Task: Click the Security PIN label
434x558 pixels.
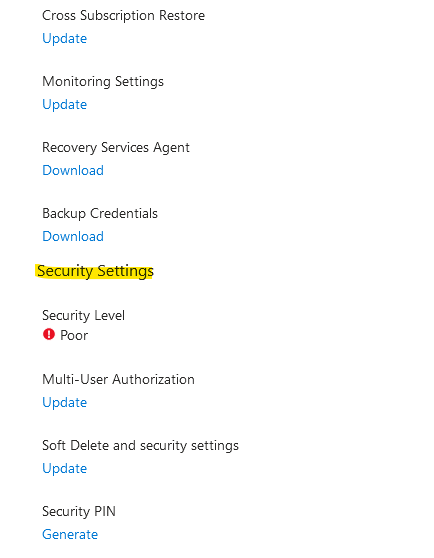Action: click(x=79, y=511)
